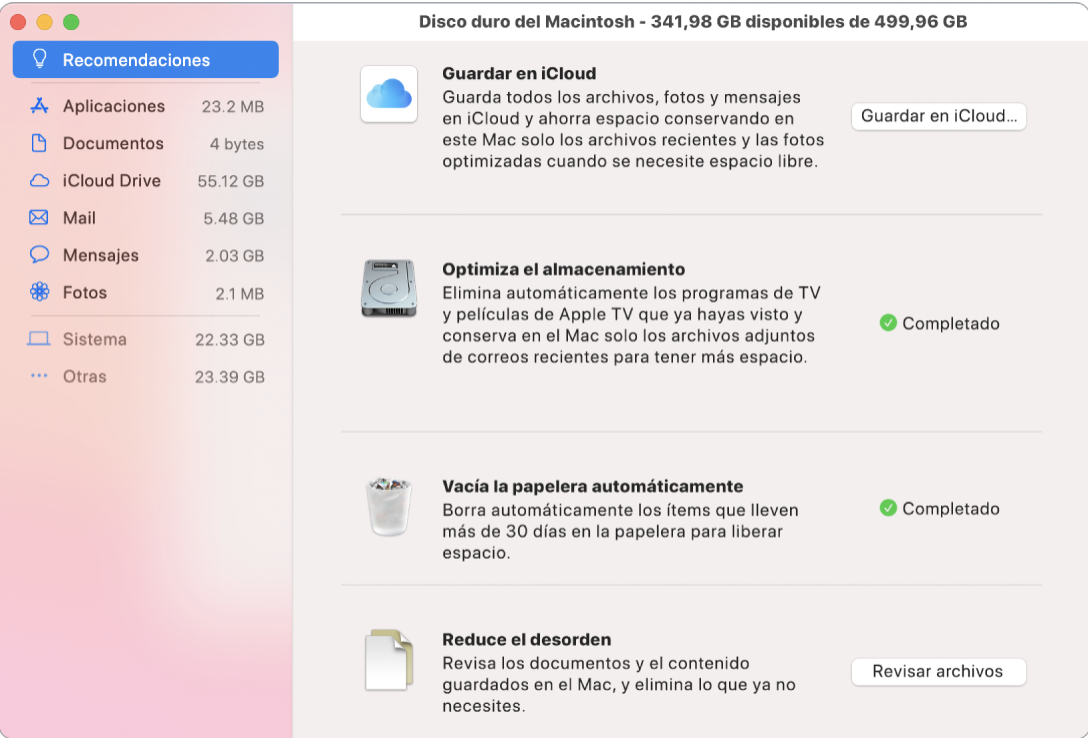Click the Completado checkmark next to Optimiza el almacenamiento
The image size is (1088, 738).
pos(887,323)
